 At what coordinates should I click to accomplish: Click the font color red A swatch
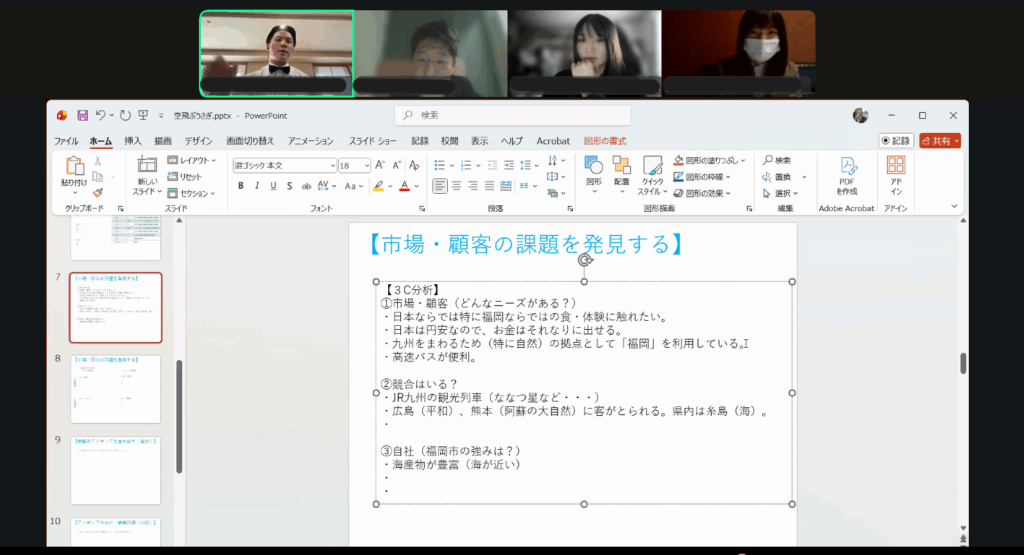tap(404, 186)
